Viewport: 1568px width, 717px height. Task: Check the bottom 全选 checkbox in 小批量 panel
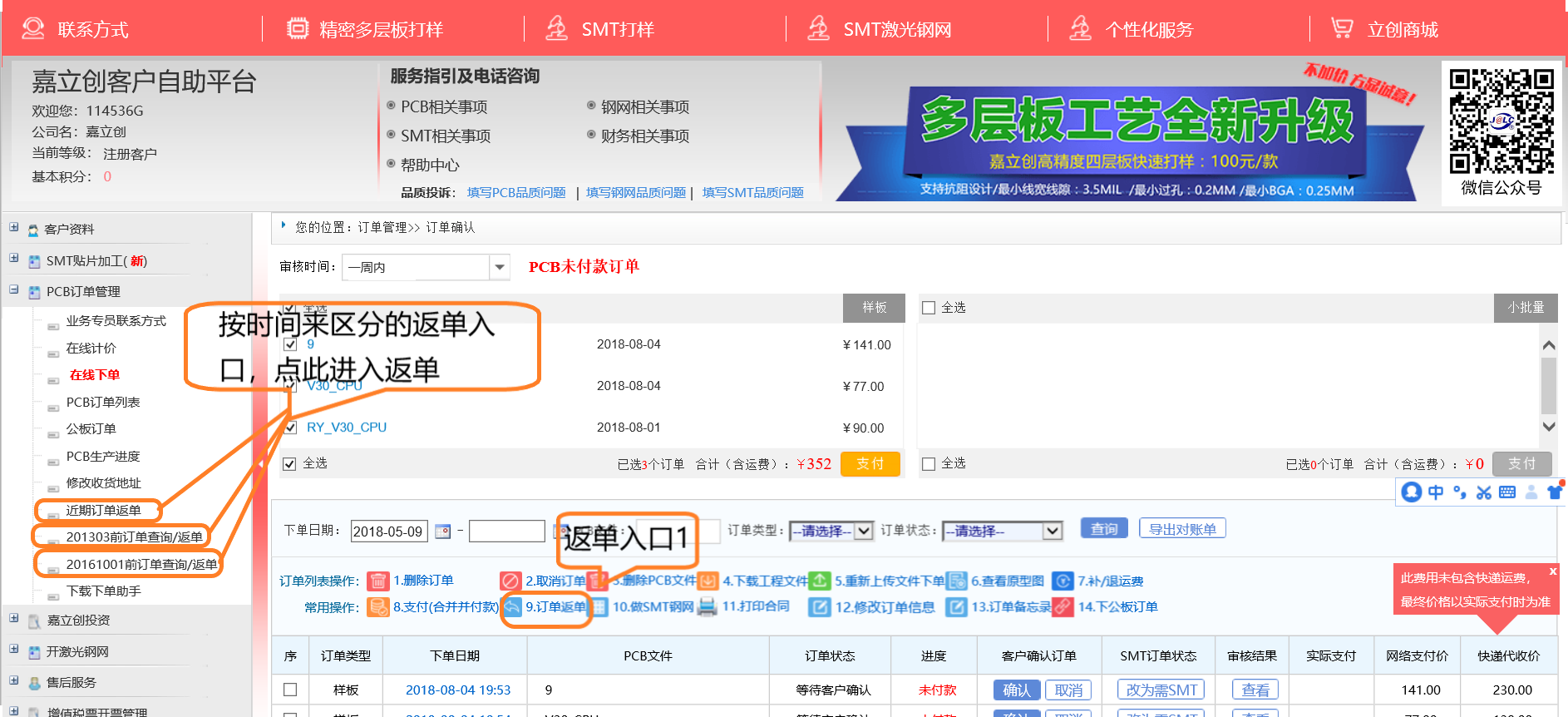tap(929, 463)
